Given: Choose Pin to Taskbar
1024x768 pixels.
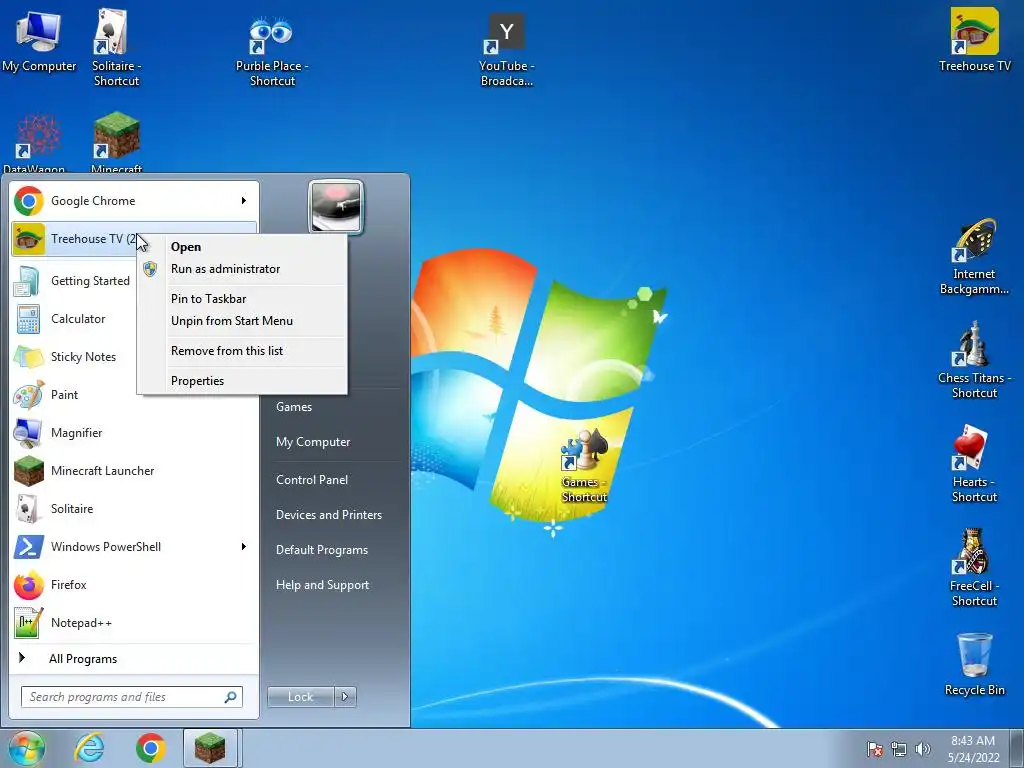Looking at the screenshot, I should (x=242, y=298).
